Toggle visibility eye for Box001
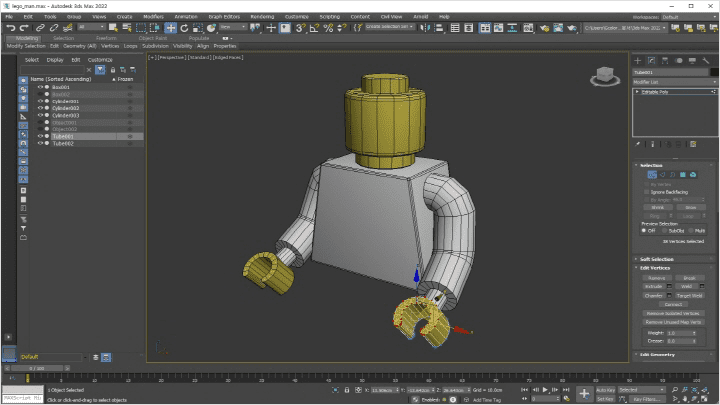 40,87
